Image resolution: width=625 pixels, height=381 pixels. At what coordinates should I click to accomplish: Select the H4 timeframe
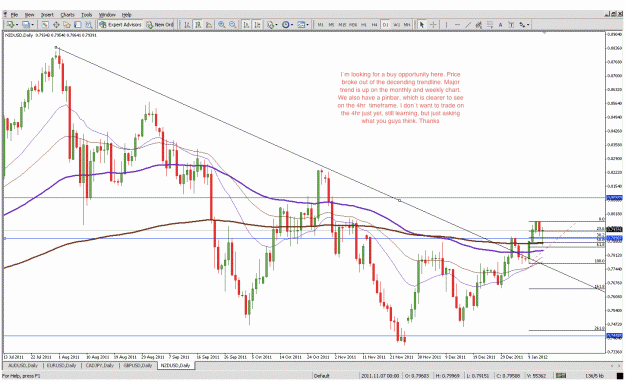point(375,25)
